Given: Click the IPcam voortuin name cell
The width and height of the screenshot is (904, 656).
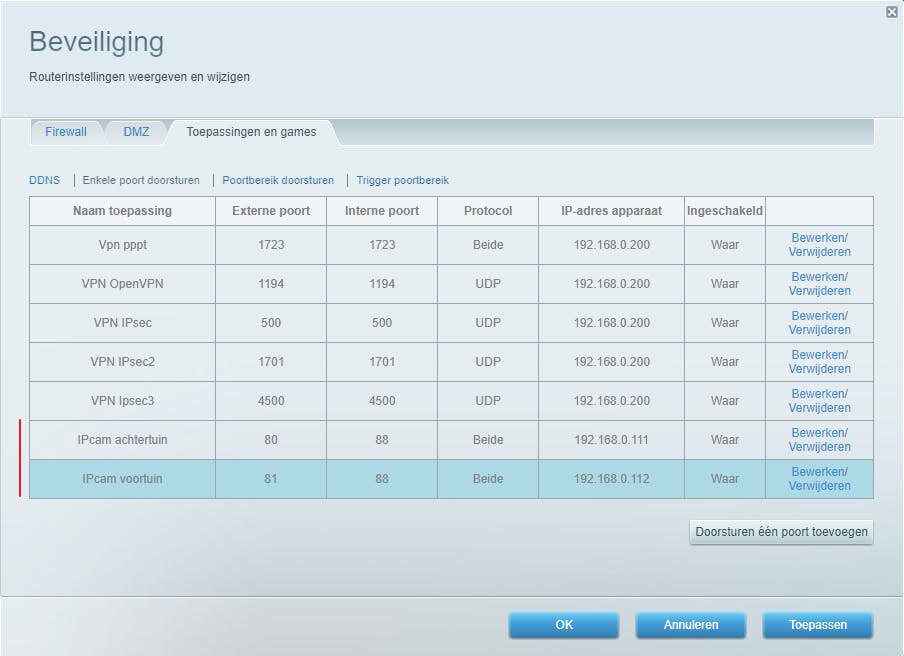Looking at the screenshot, I should click(x=122, y=479).
